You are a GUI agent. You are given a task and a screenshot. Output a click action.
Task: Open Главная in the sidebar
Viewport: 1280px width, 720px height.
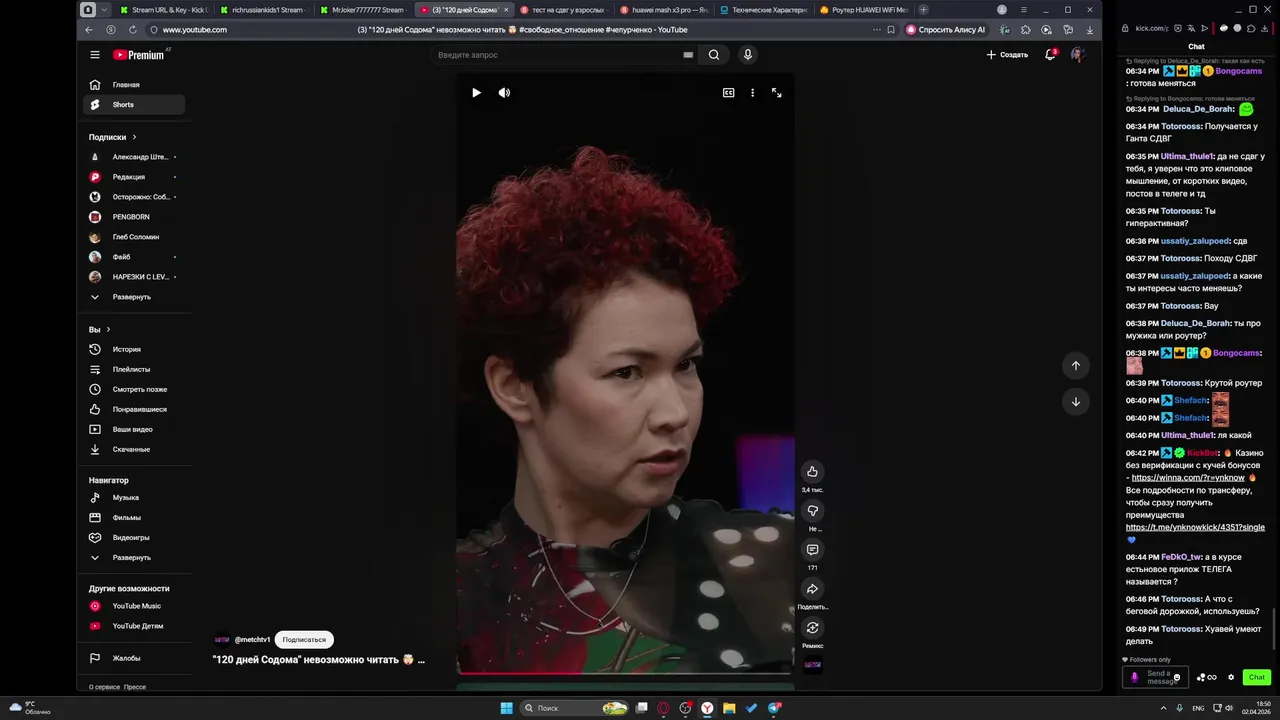coord(134,85)
